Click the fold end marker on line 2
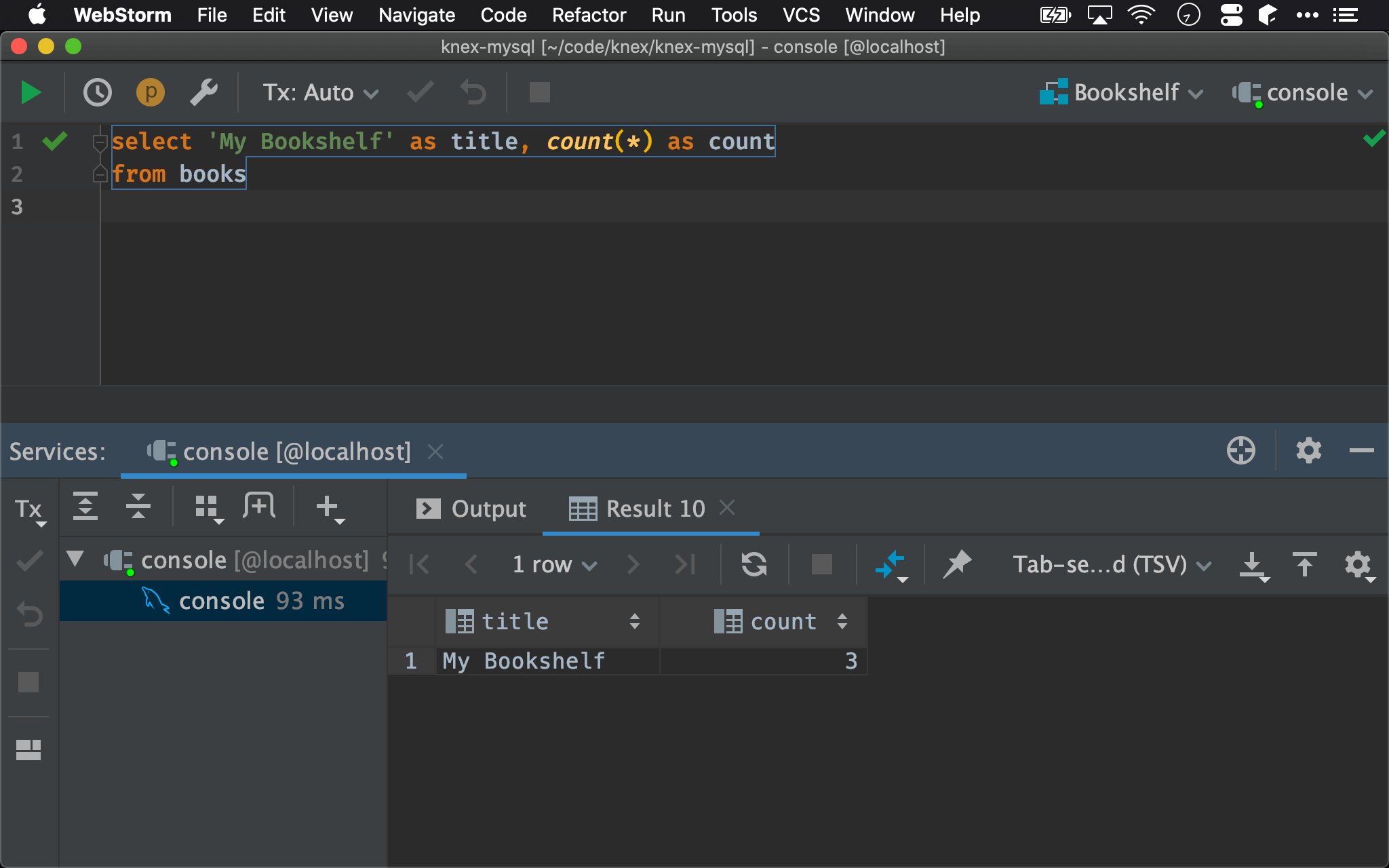Image resolution: width=1389 pixels, height=868 pixels. [100, 175]
